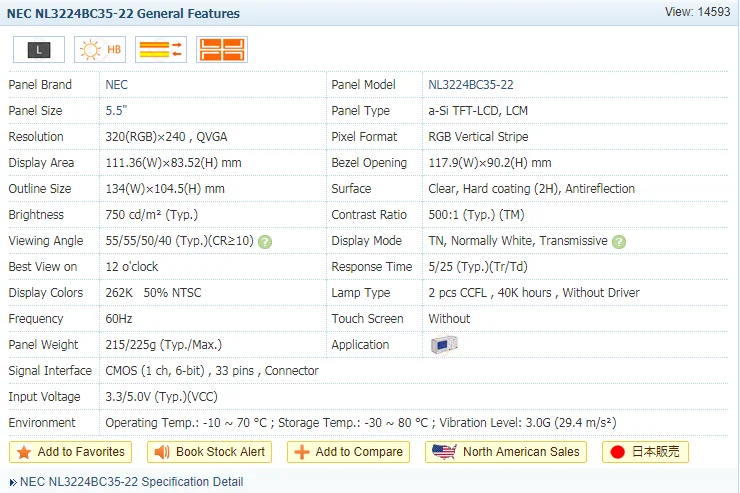Click the Contrast Ratio value '500:1 (Typ.) (TM)'
This screenshot has height=493, width=740.
tap(476, 215)
